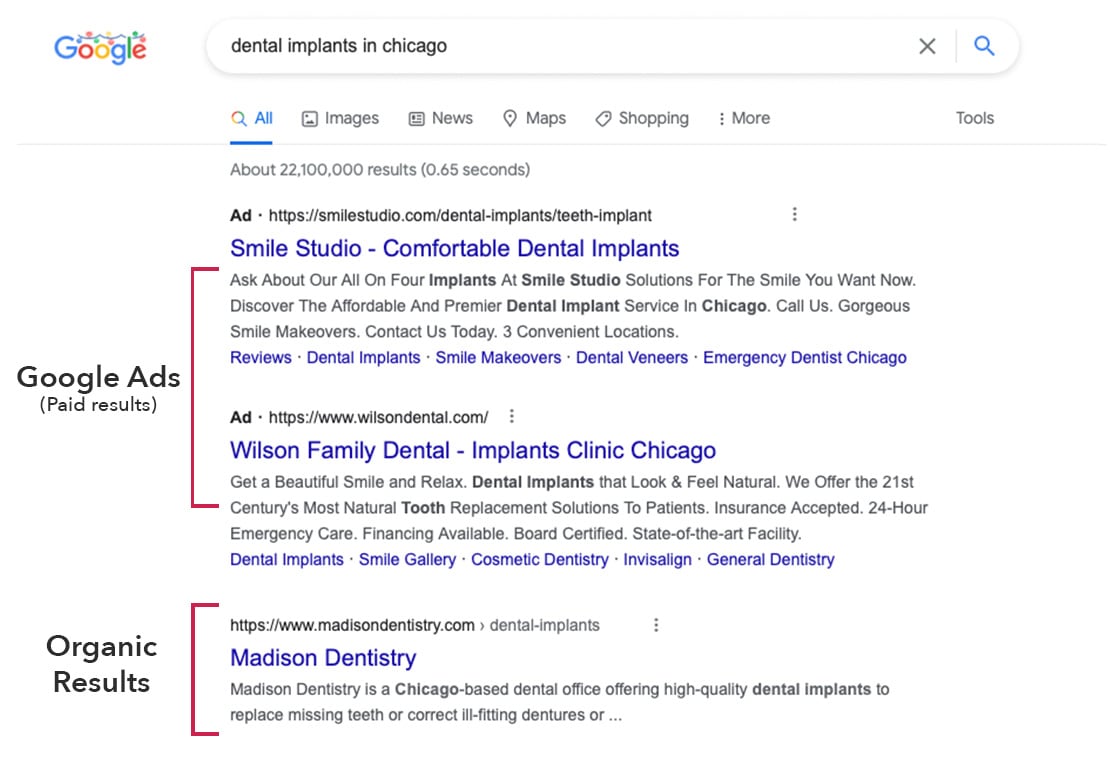Click the Images tab picture icon
1110x760 pixels.
pyautogui.click(x=309, y=119)
